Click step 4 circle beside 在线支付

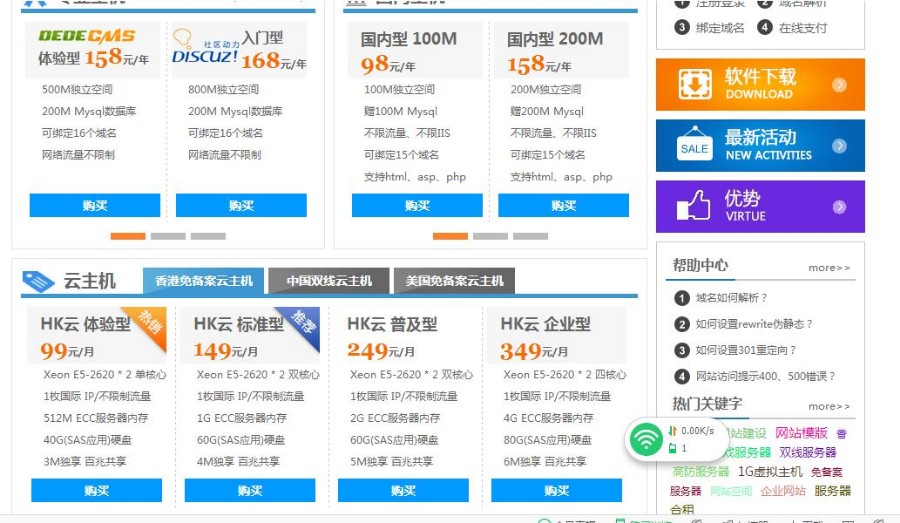(x=765, y=27)
